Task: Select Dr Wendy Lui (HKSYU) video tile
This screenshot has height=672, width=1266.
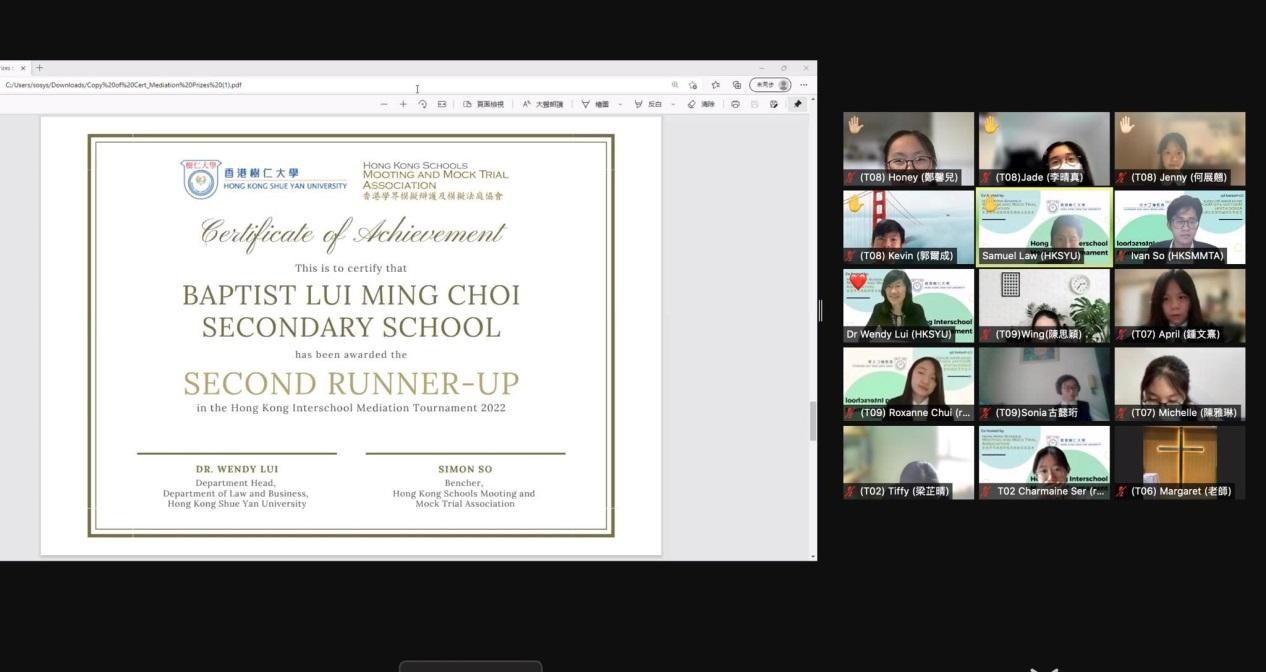Action: [x=909, y=305]
